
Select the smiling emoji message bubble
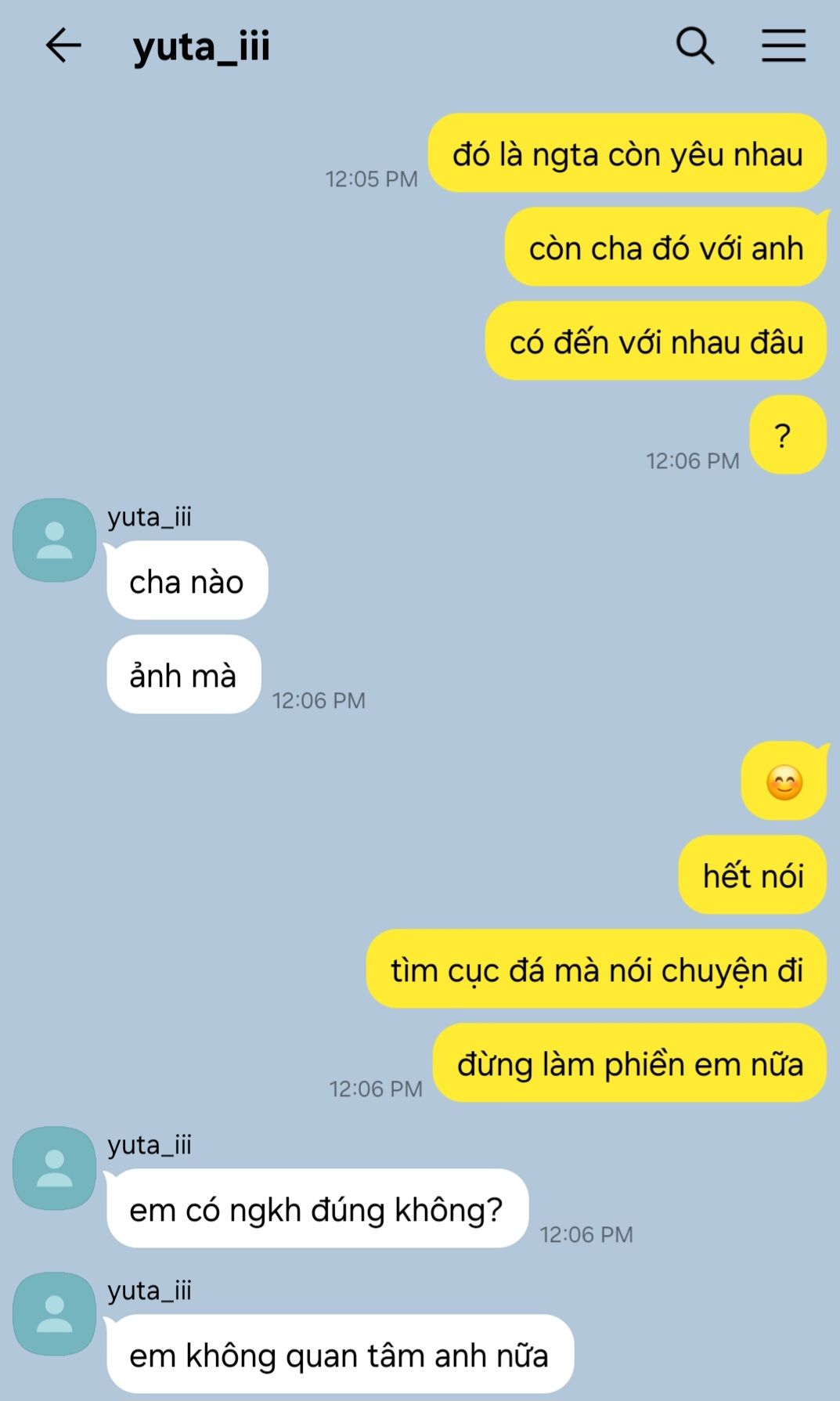click(784, 782)
